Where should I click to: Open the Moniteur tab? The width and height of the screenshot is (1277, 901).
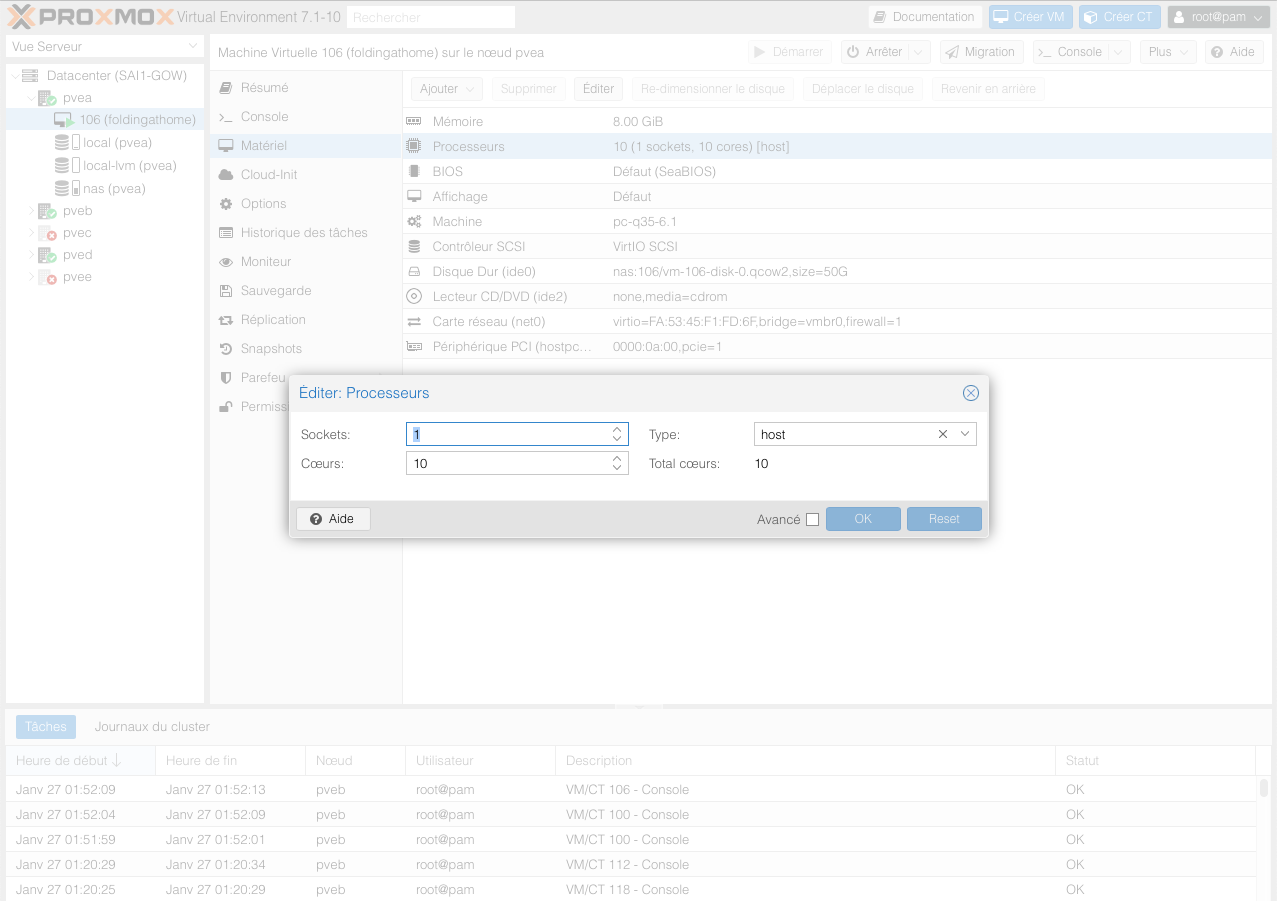pos(305,262)
